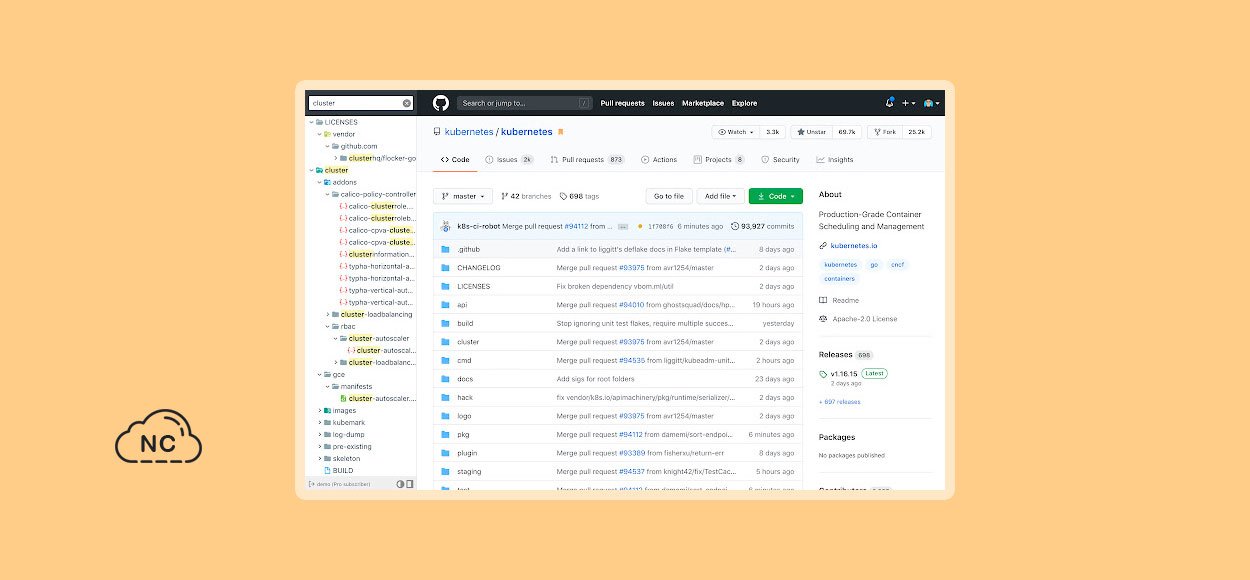Switch to the repository Pull requests tab

coord(587,160)
